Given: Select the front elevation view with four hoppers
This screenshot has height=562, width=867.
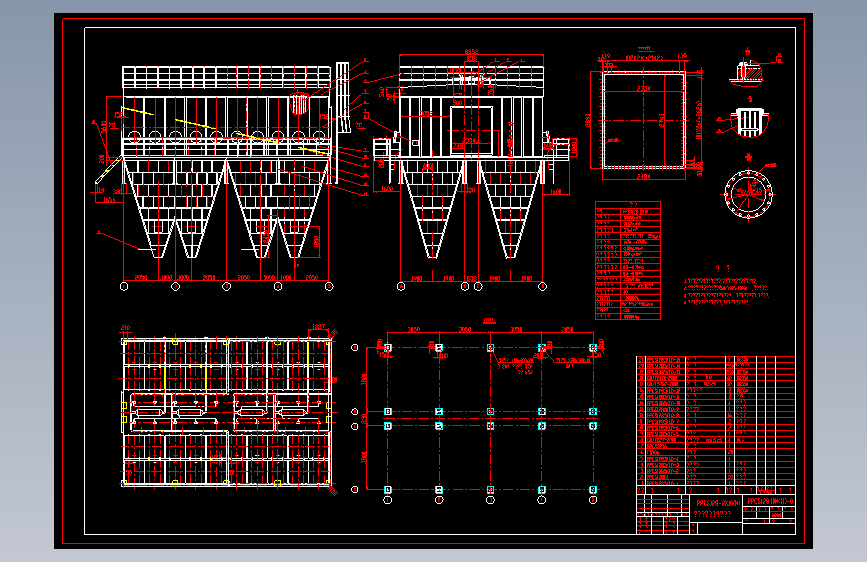Looking at the screenshot, I should point(229,174).
